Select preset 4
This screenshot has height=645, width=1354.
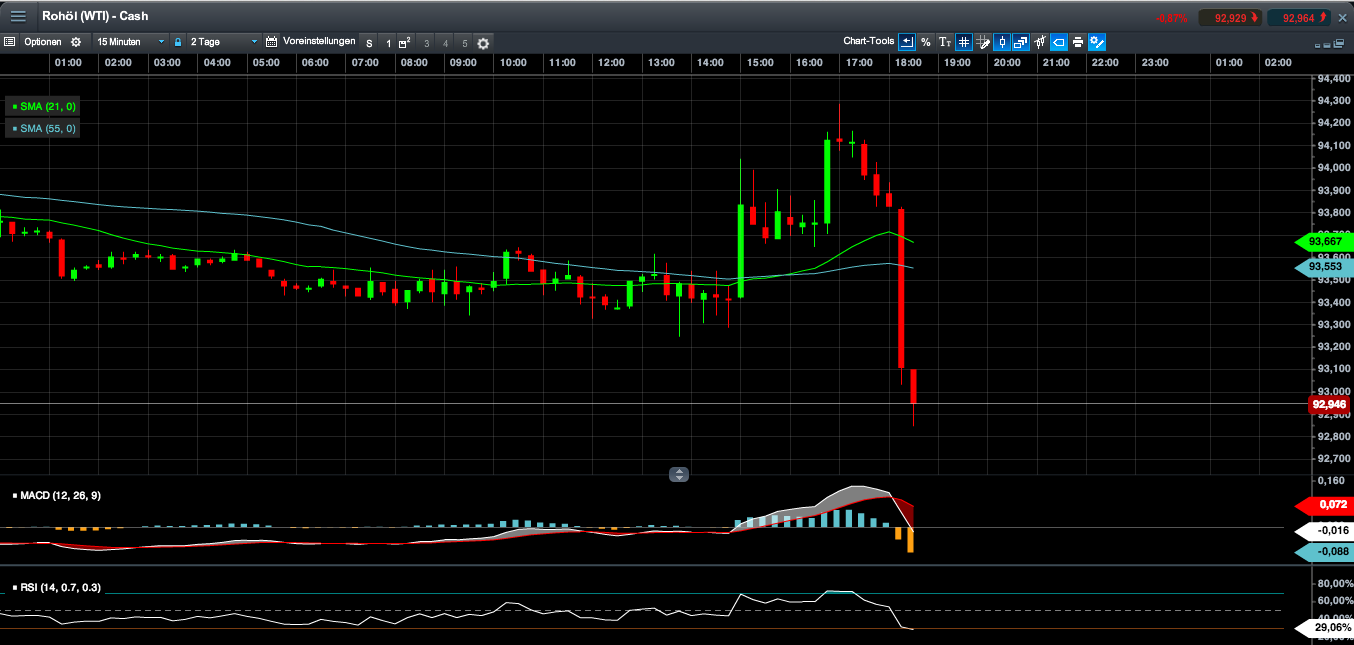[x=445, y=43]
